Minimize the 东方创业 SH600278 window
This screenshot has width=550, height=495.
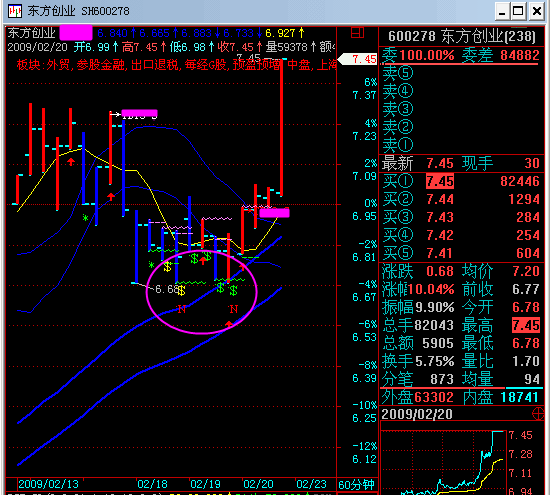pyautogui.click(x=502, y=11)
